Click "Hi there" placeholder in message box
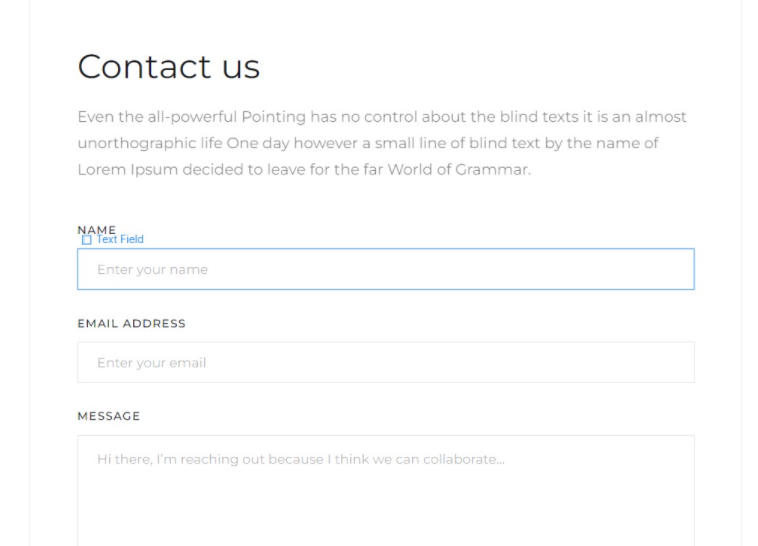The height and width of the screenshot is (546, 758). [123, 459]
